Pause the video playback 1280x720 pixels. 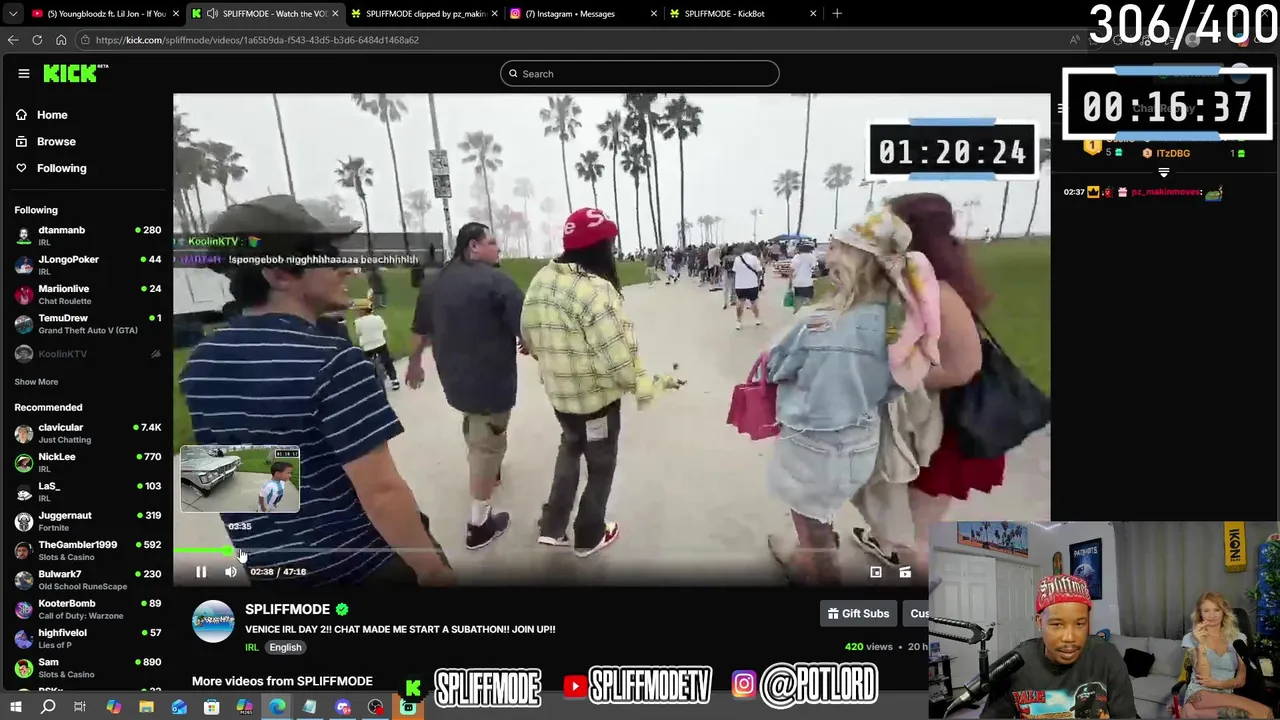201,572
